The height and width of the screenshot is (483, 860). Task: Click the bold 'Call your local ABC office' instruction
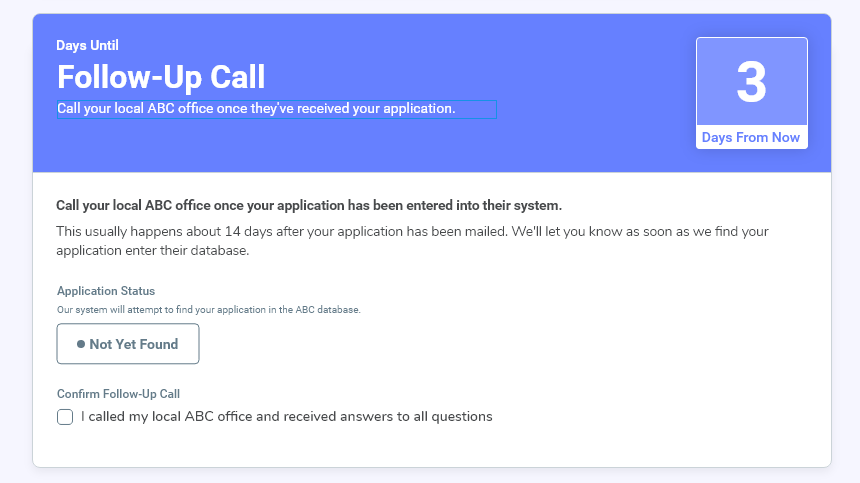coord(309,206)
